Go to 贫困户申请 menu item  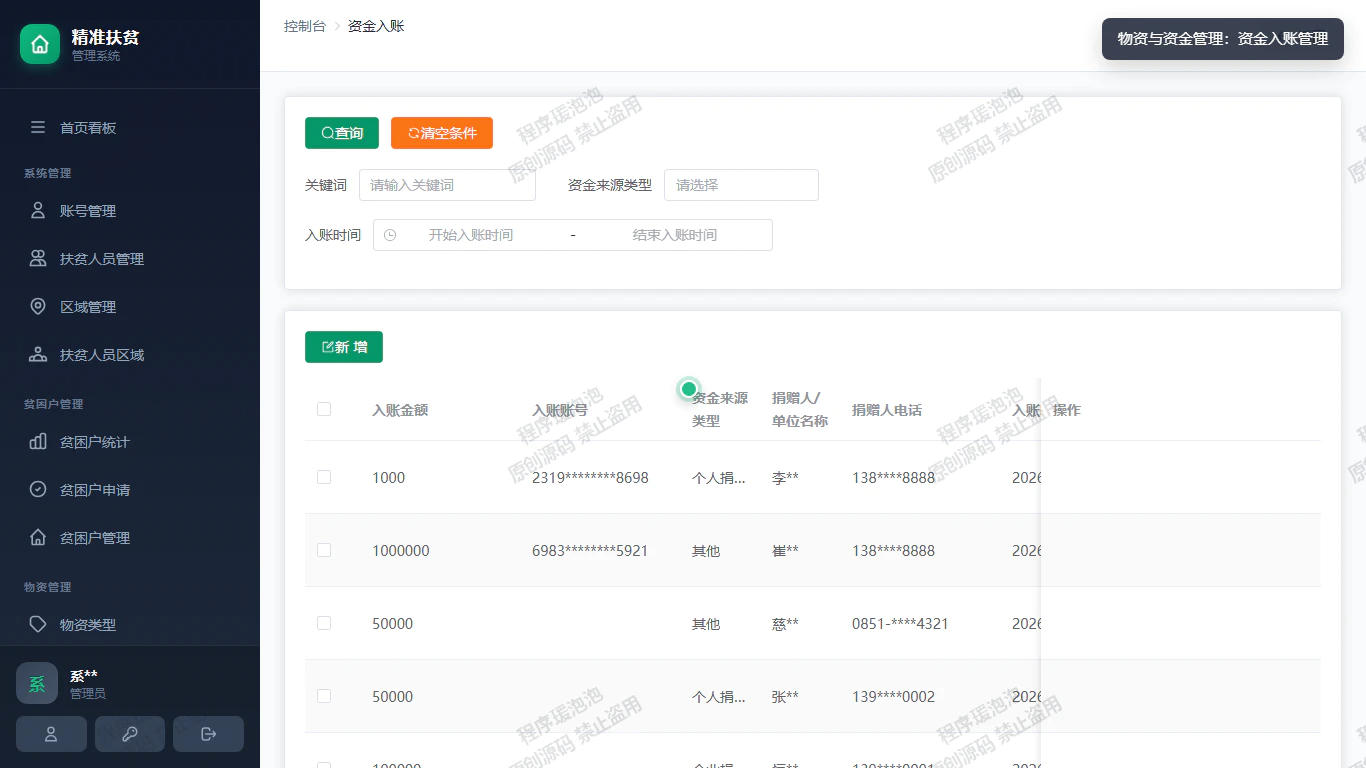130,490
